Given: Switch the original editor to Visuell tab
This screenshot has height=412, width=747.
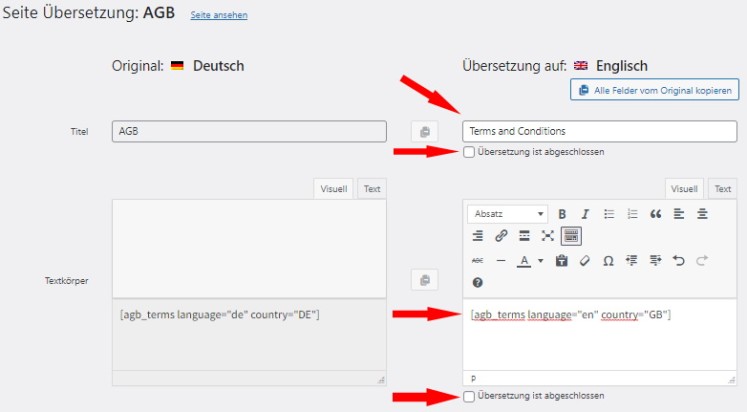Looking at the screenshot, I should (x=333, y=189).
